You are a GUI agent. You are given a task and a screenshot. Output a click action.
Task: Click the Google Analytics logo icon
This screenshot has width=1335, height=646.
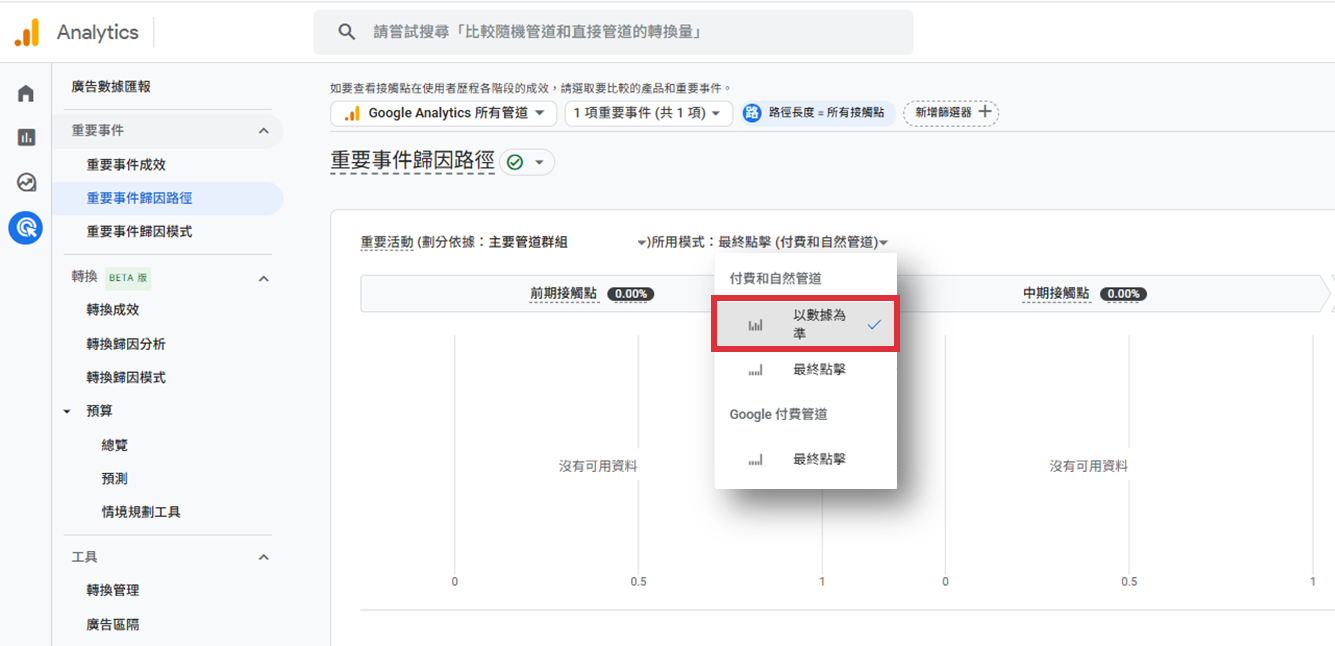[26, 33]
